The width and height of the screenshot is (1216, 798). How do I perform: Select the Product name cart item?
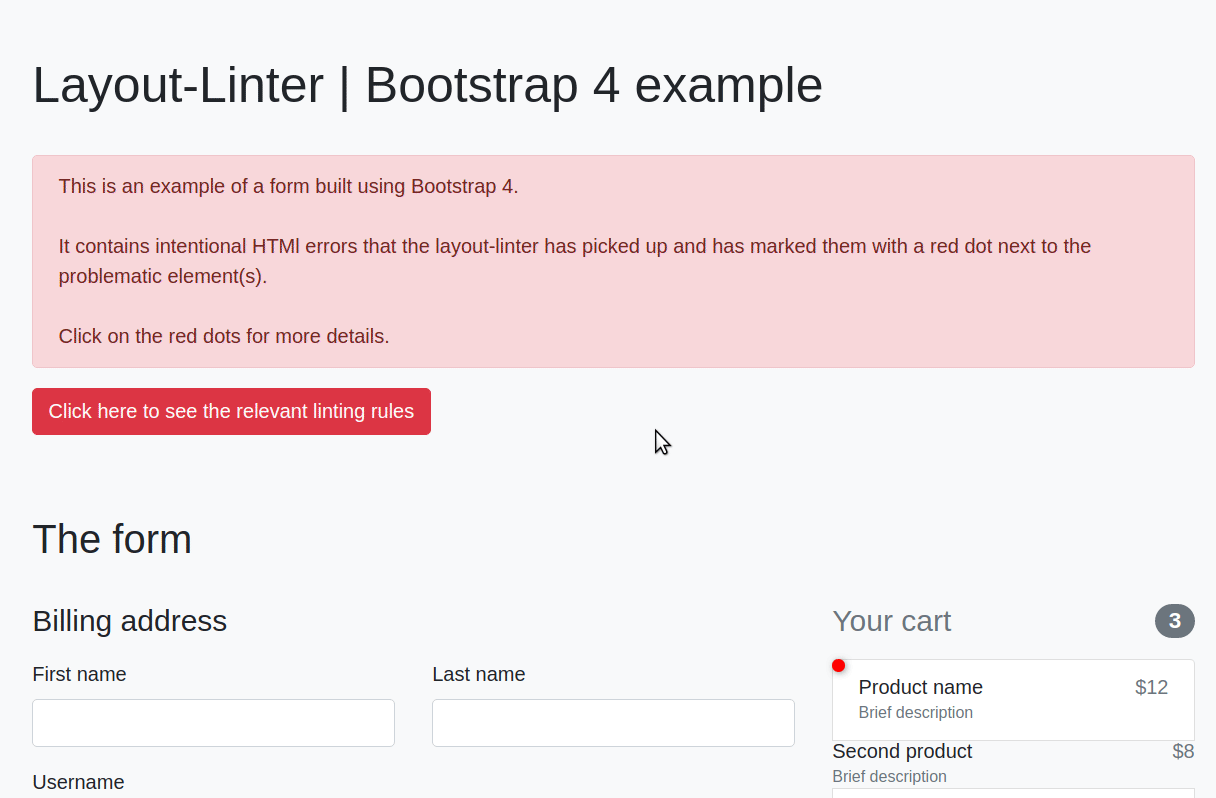(1013, 700)
